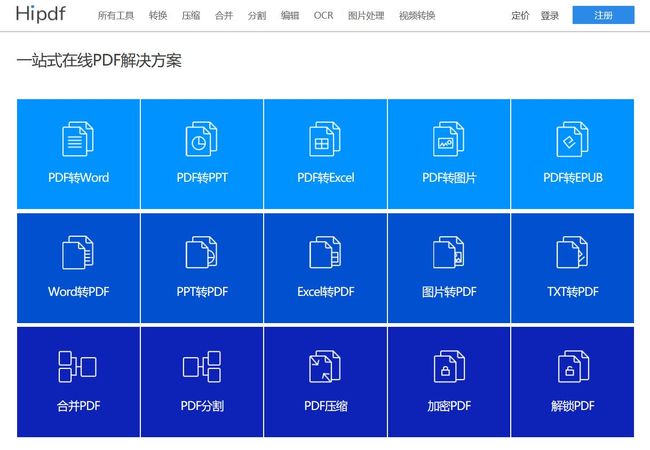Click the PDF转Excel label
650x450 pixels.
[325, 178]
